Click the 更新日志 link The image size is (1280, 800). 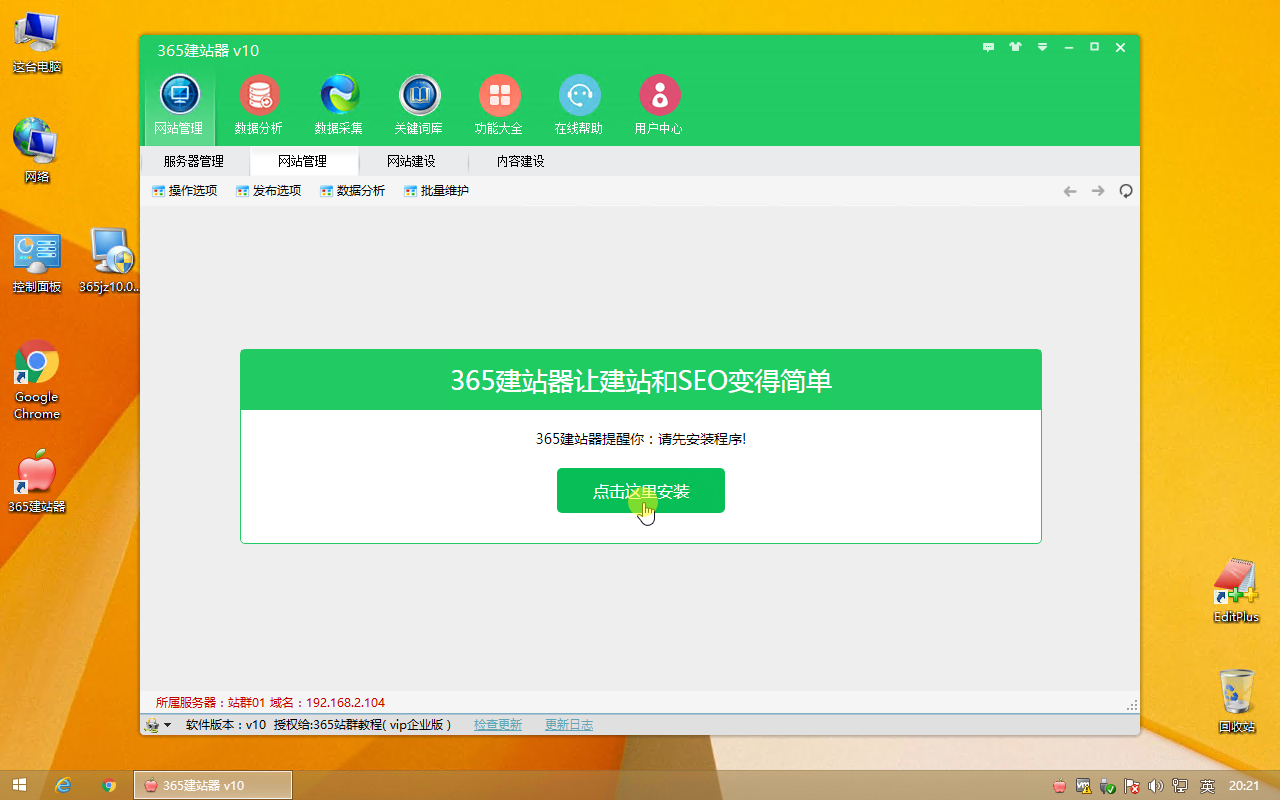point(569,725)
